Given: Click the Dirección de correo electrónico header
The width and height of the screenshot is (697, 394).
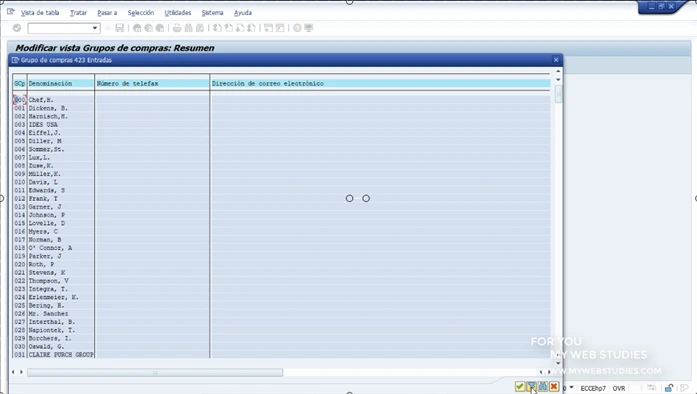Looking at the screenshot, I should tap(268, 84).
